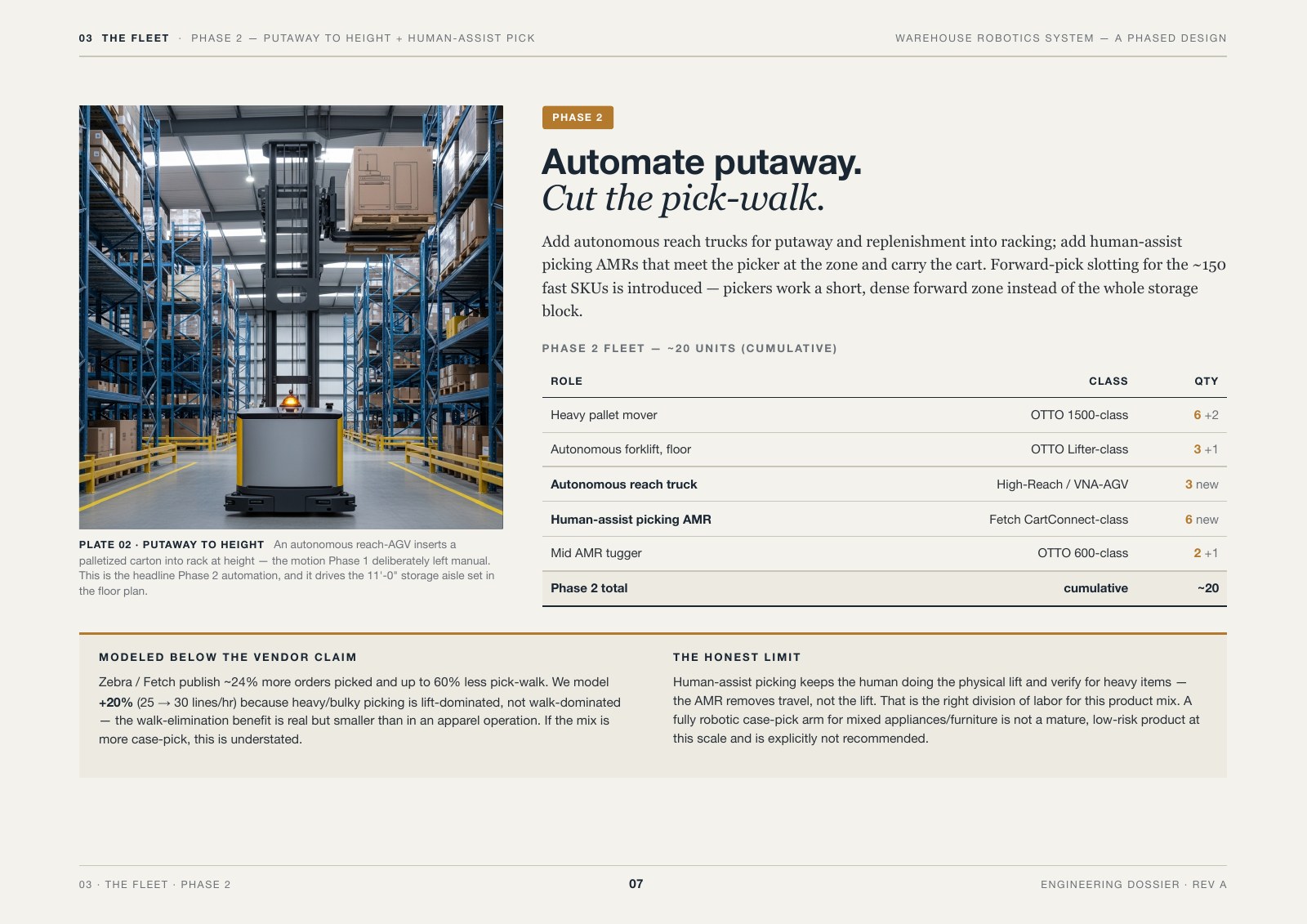Click 'THE HONEST LIMIT' heading
Image resolution: width=1307 pixels, height=924 pixels.
click(x=737, y=657)
